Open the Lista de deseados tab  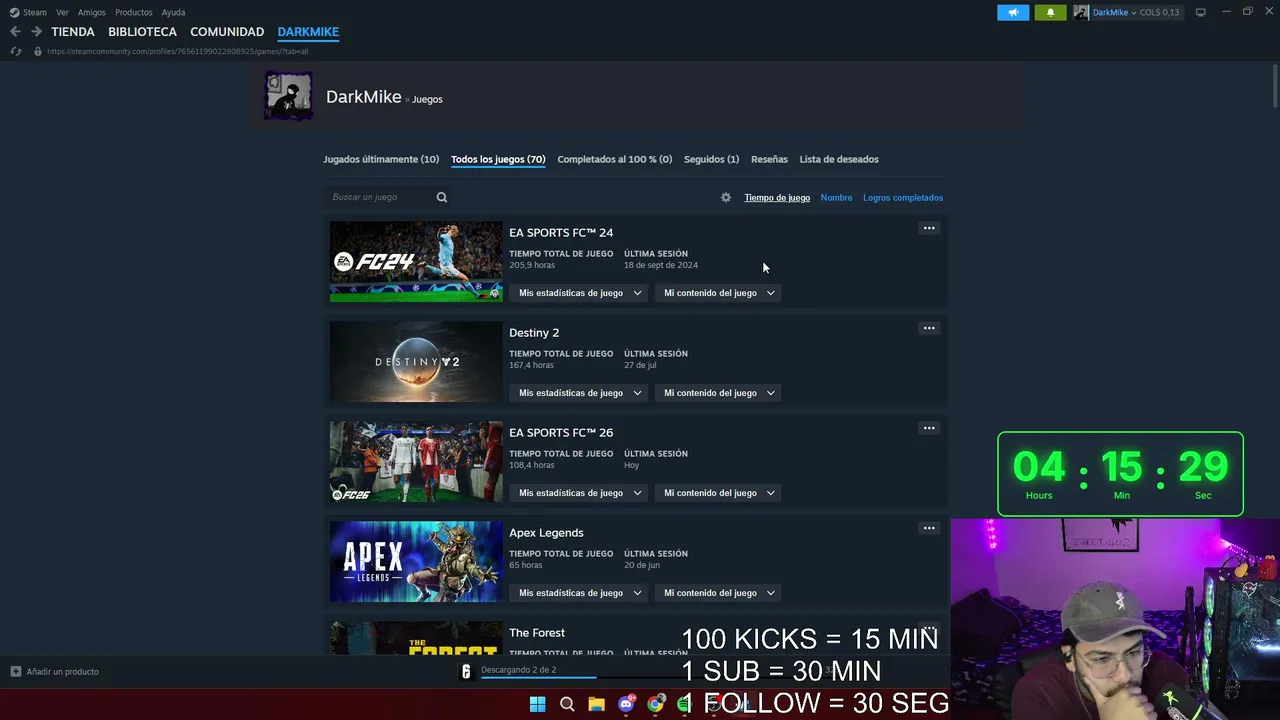839,159
